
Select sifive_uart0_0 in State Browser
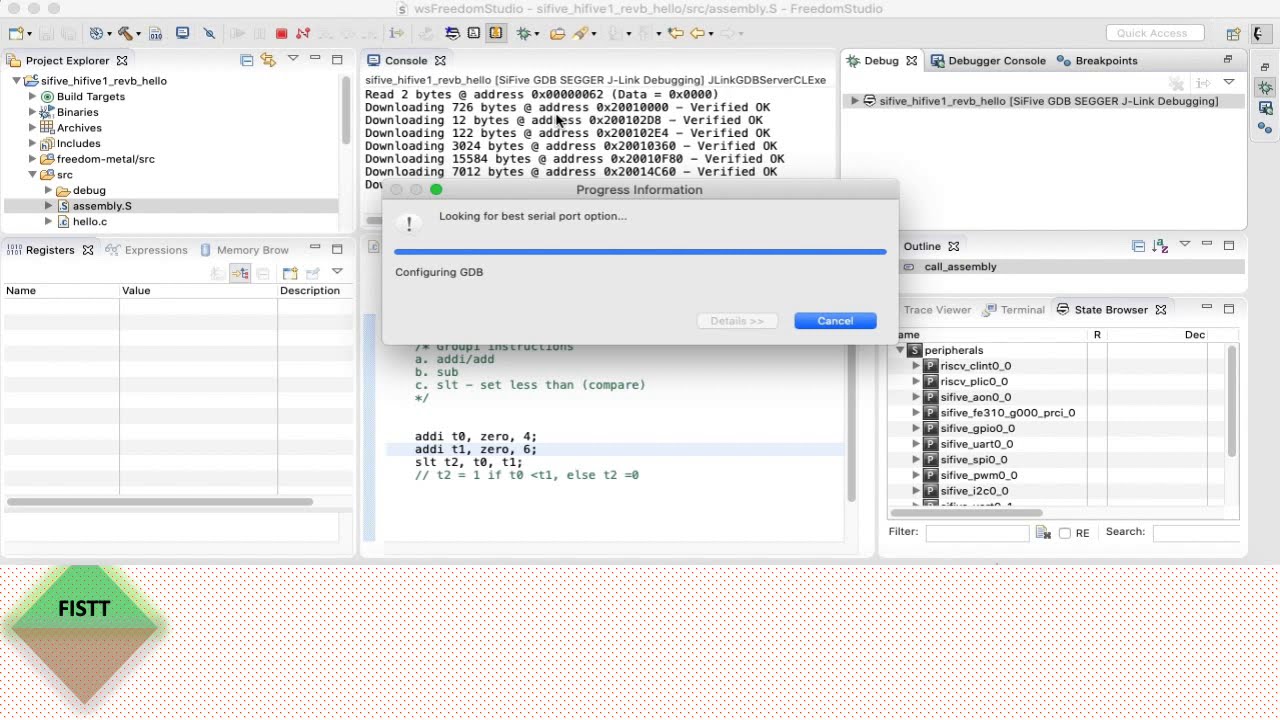click(976, 444)
